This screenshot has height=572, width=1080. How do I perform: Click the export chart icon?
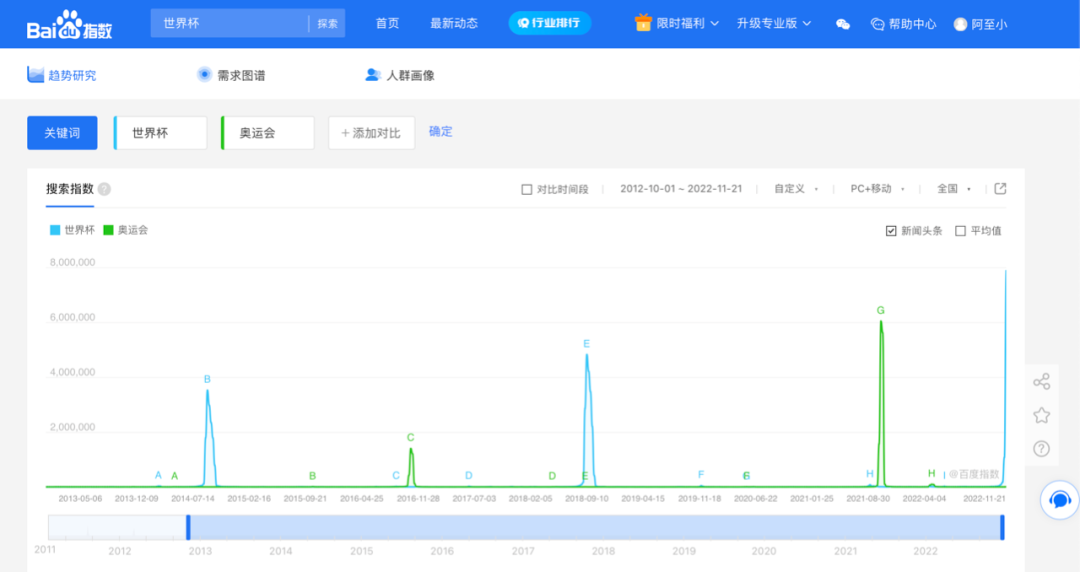pos(1000,189)
